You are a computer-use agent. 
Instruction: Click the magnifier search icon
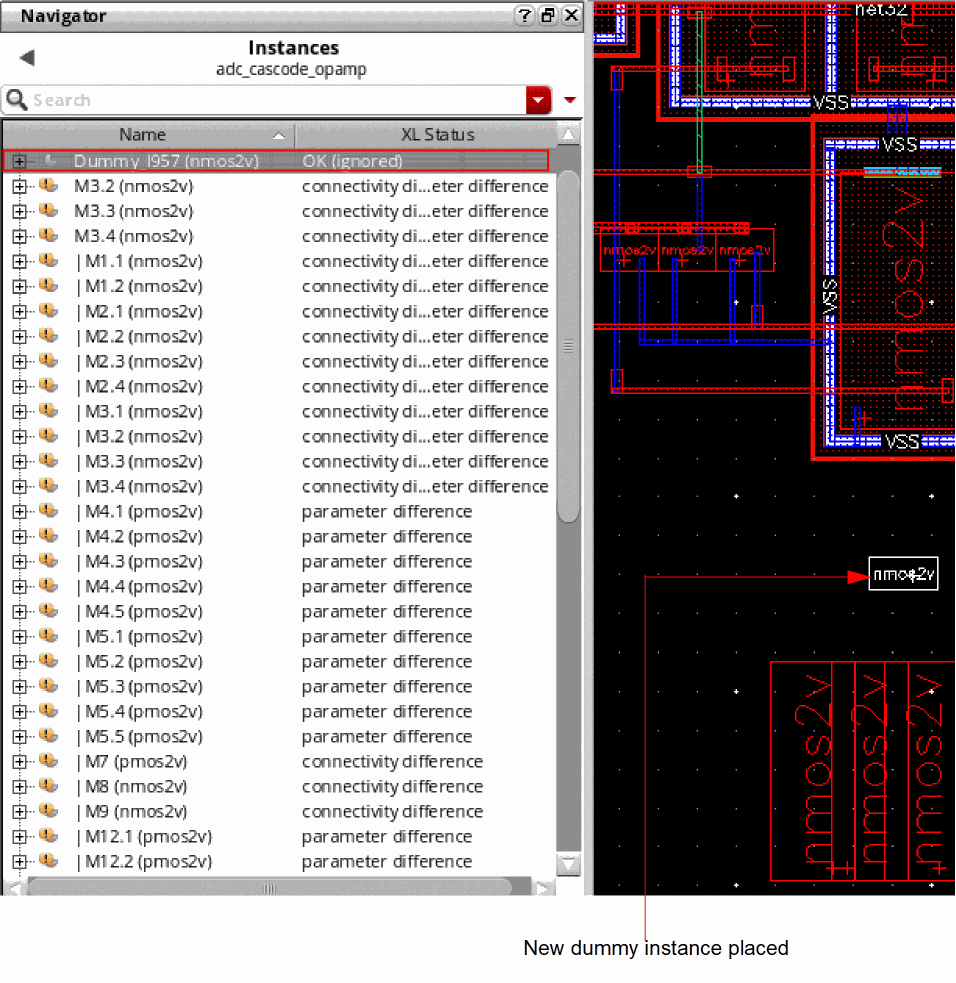coord(16,100)
